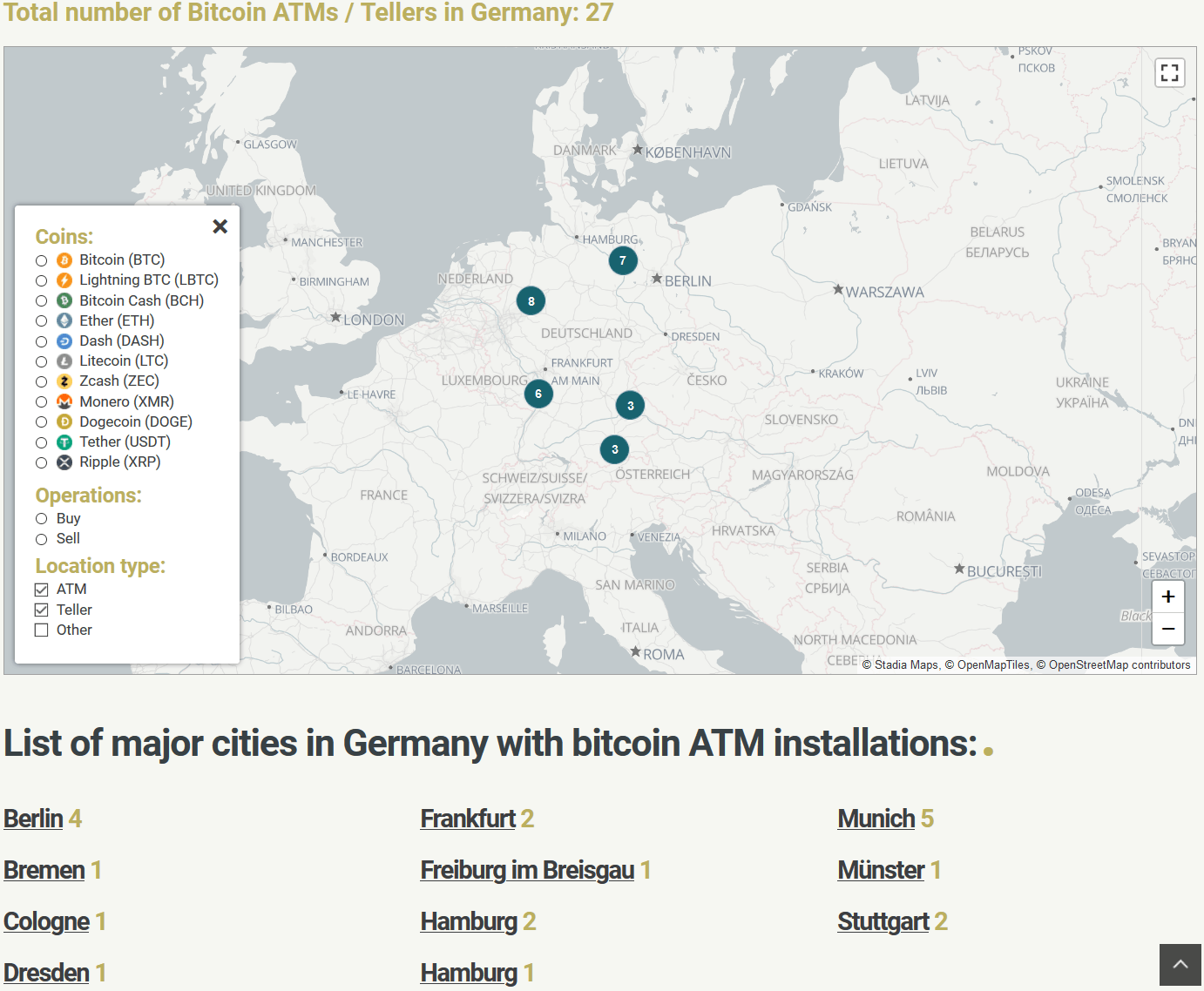Open the Frankfurt city link
Image resolution: width=1204 pixels, height=991 pixels.
coord(468,819)
